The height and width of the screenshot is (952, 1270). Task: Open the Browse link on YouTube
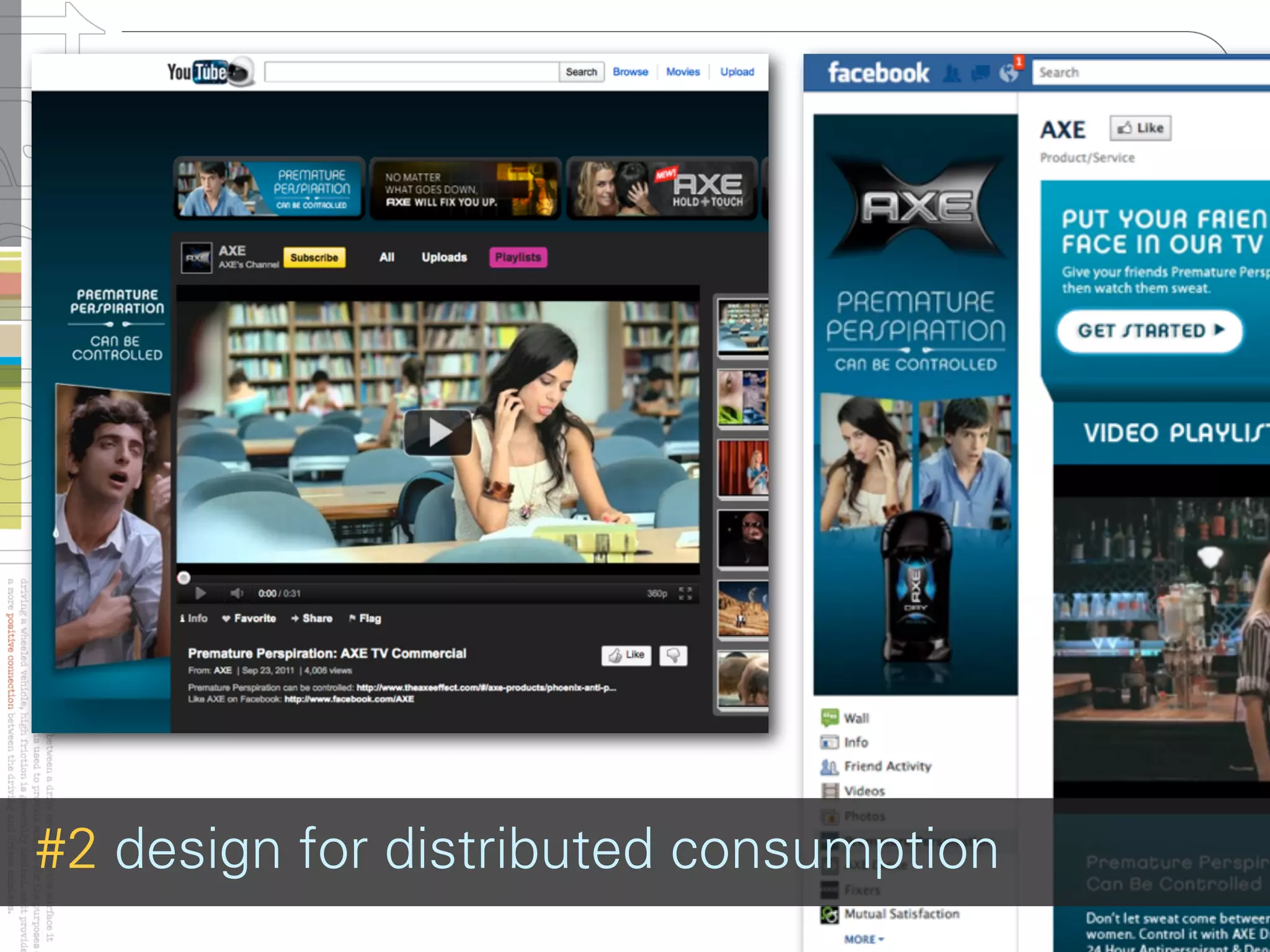(630, 72)
